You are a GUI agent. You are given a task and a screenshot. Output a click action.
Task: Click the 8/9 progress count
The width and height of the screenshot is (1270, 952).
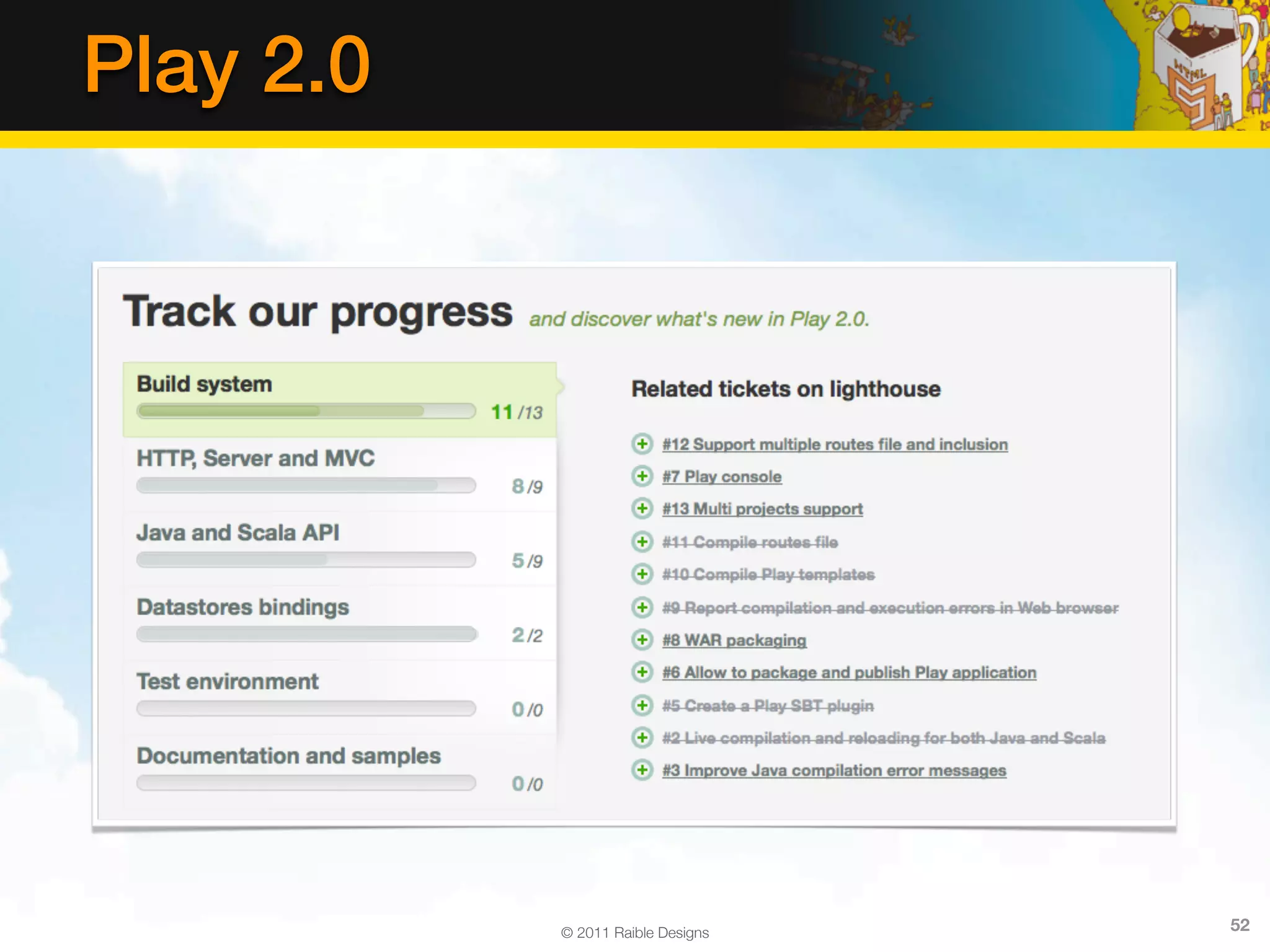tap(527, 487)
